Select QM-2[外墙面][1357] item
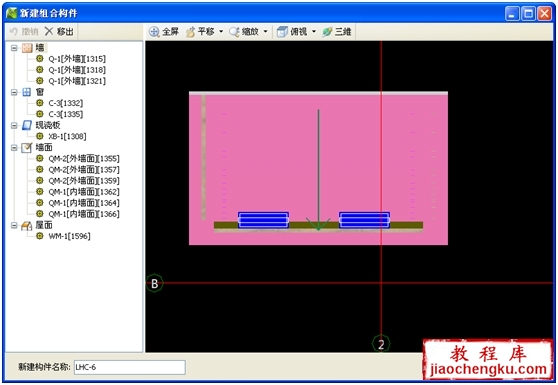This screenshot has height=385, width=558. pos(84,170)
